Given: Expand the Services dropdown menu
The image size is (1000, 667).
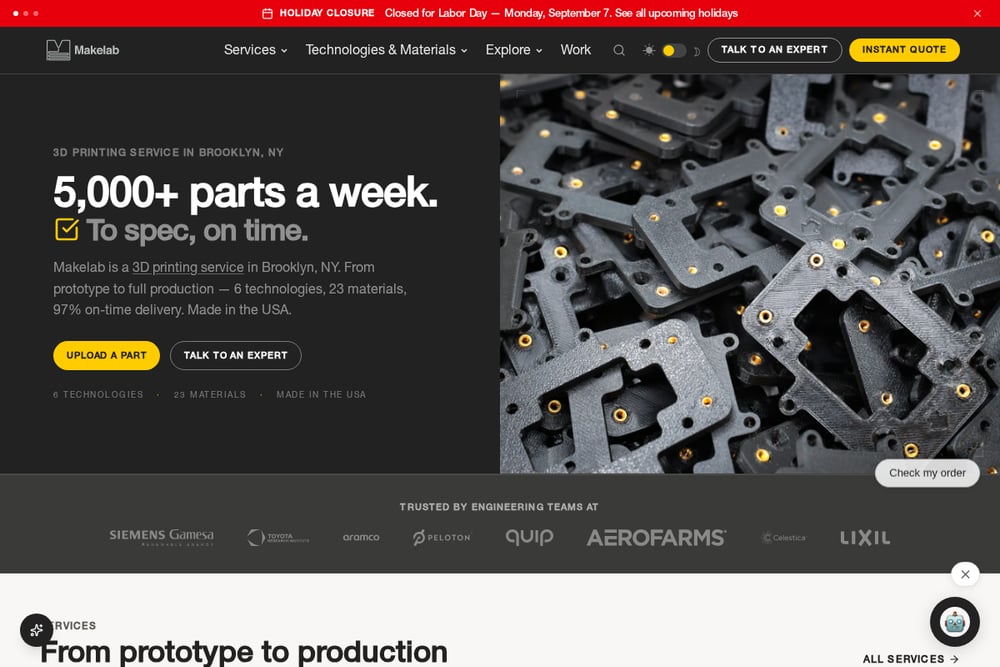Looking at the screenshot, I should [x=255, y=50].
